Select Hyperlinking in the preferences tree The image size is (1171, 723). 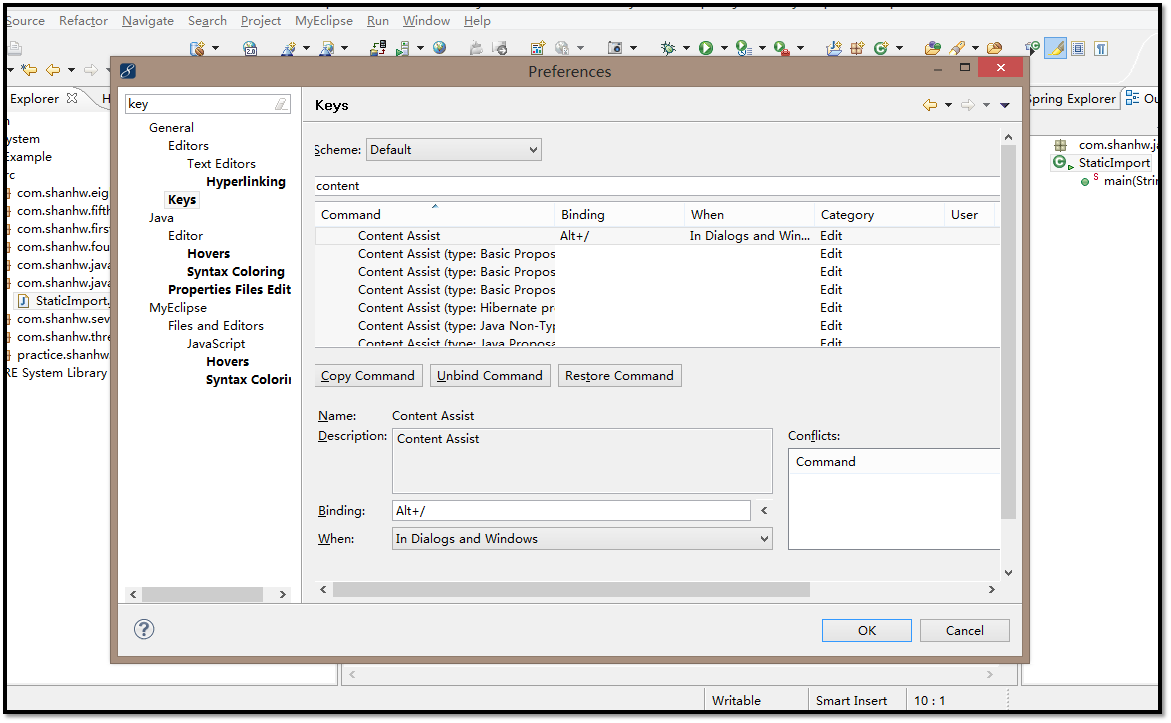[x=246, y=181]
